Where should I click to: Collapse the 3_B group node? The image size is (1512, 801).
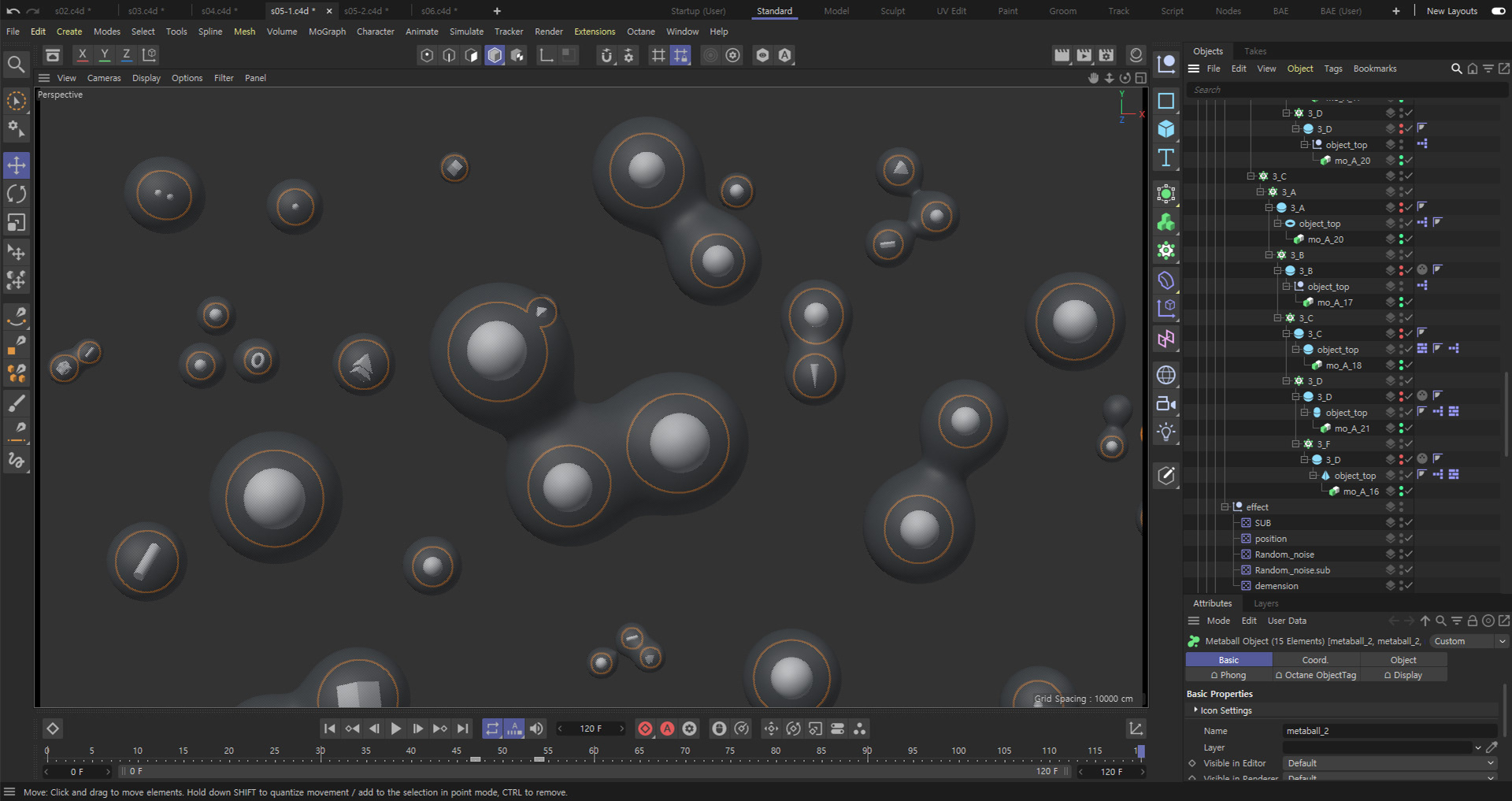click(x=1269, y=255)
